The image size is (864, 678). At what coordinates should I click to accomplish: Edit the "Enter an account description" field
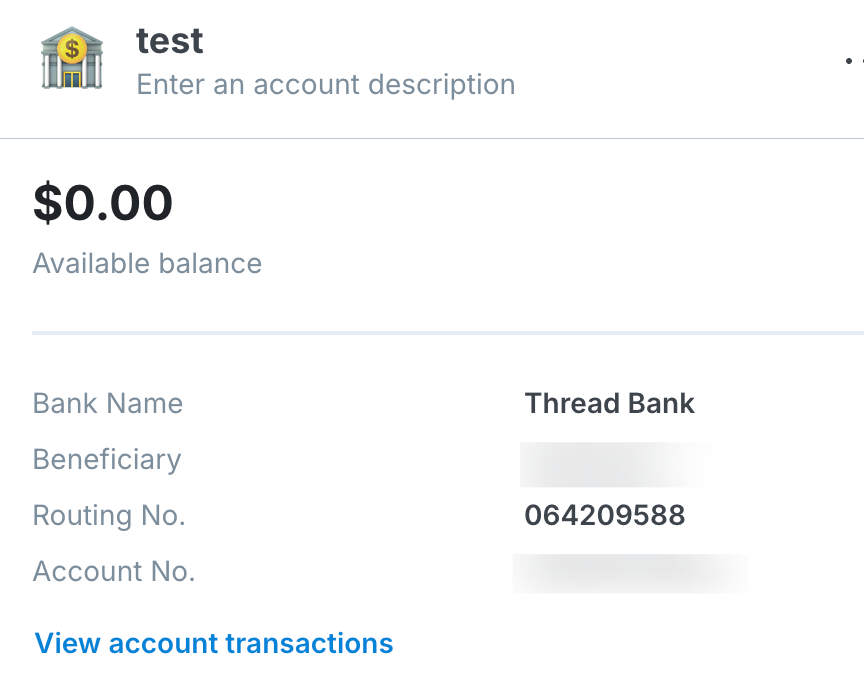pyautogui.click(x=325, y=85)
